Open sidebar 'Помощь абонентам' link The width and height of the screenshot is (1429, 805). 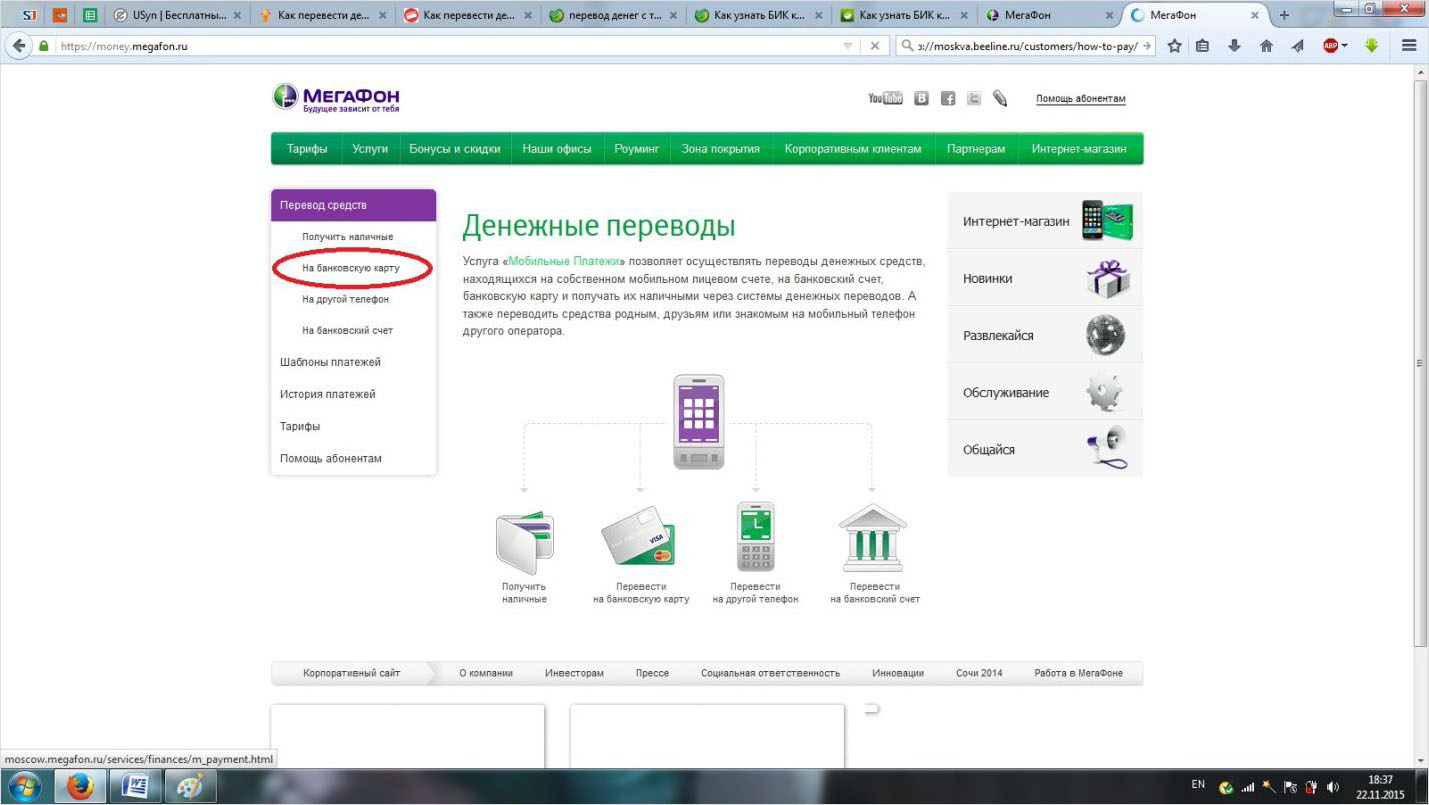(x=331, y=458)
